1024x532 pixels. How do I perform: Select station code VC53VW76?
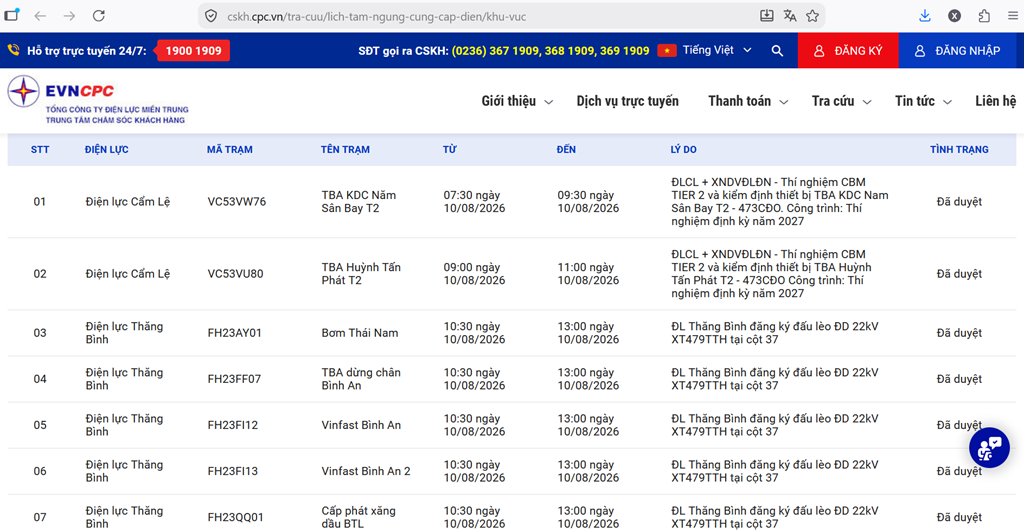tap(236, 202)
